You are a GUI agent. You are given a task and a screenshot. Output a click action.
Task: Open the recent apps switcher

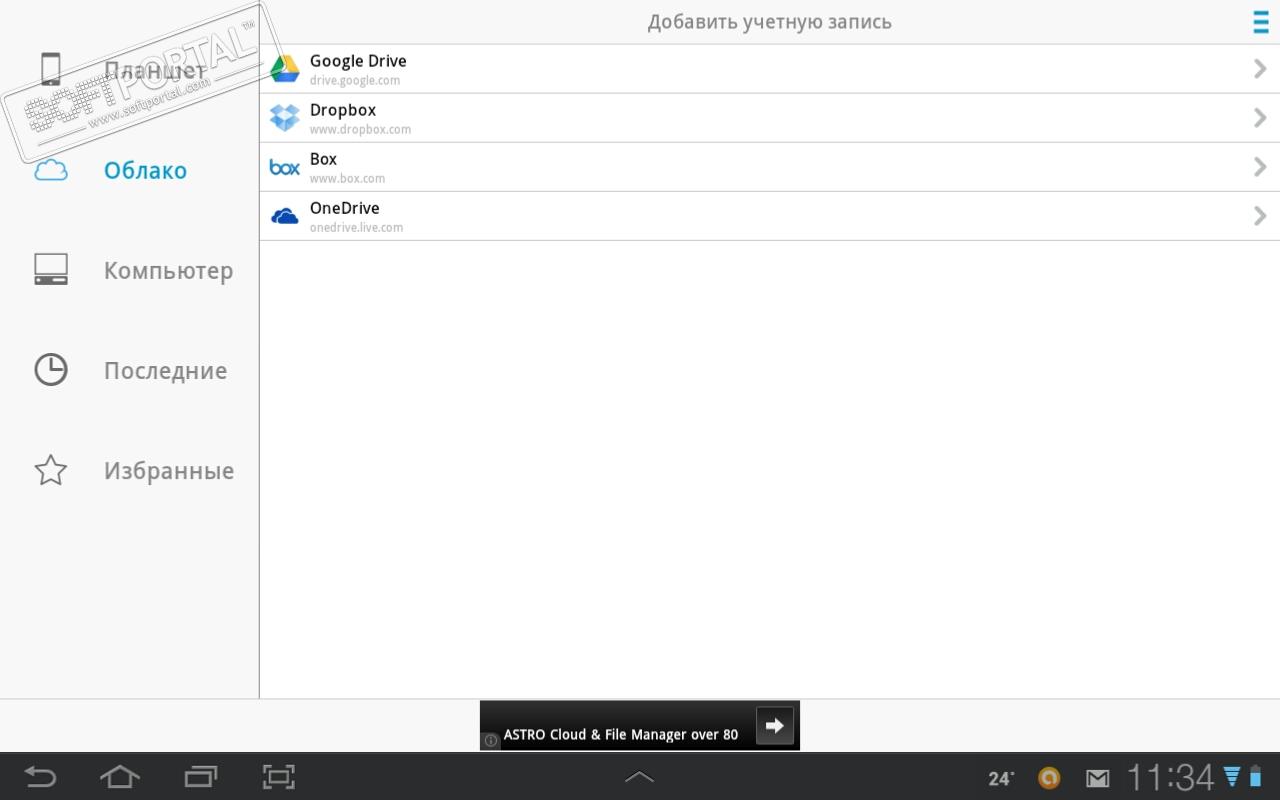200,777
